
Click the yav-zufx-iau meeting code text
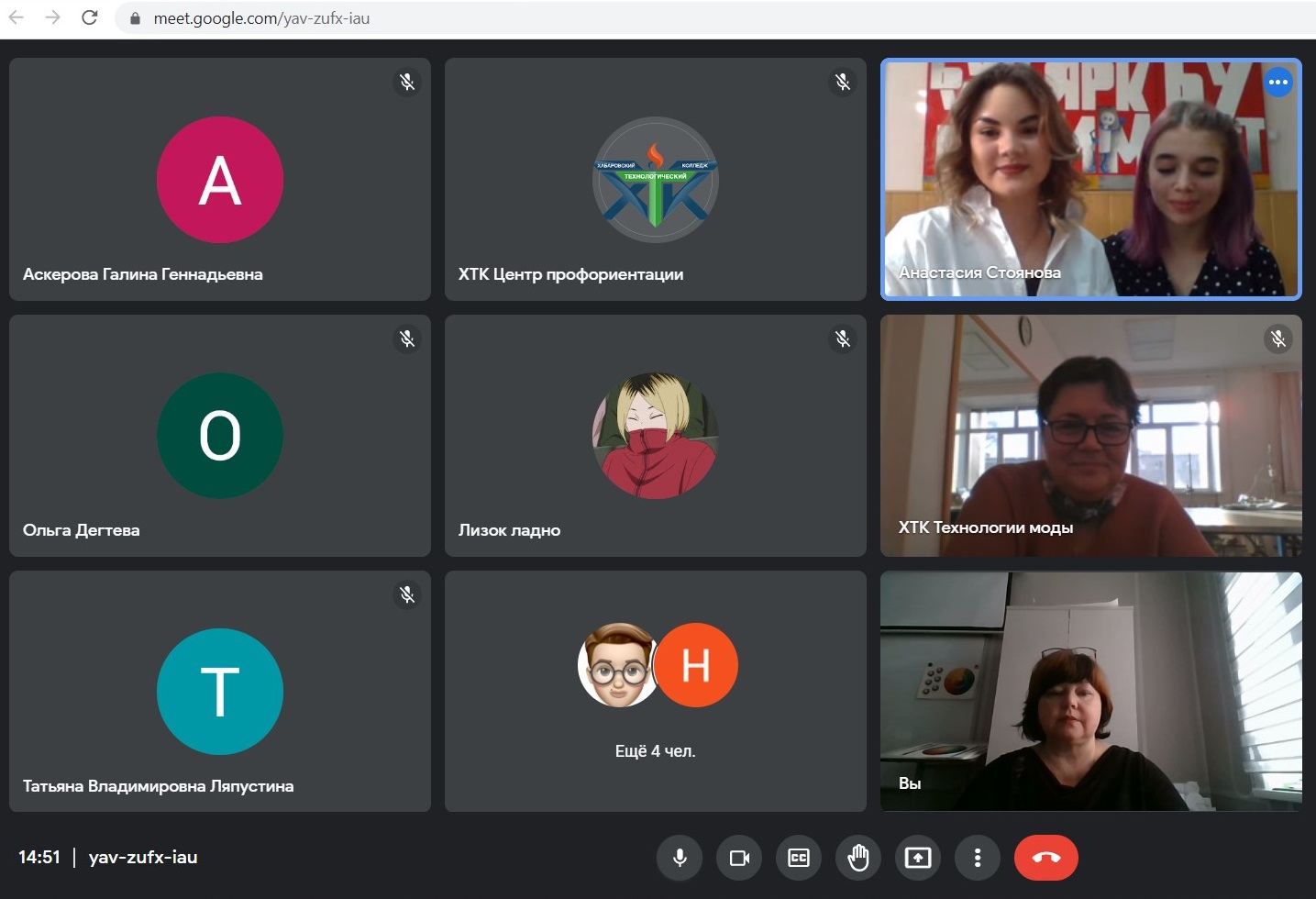pos(143,858)
